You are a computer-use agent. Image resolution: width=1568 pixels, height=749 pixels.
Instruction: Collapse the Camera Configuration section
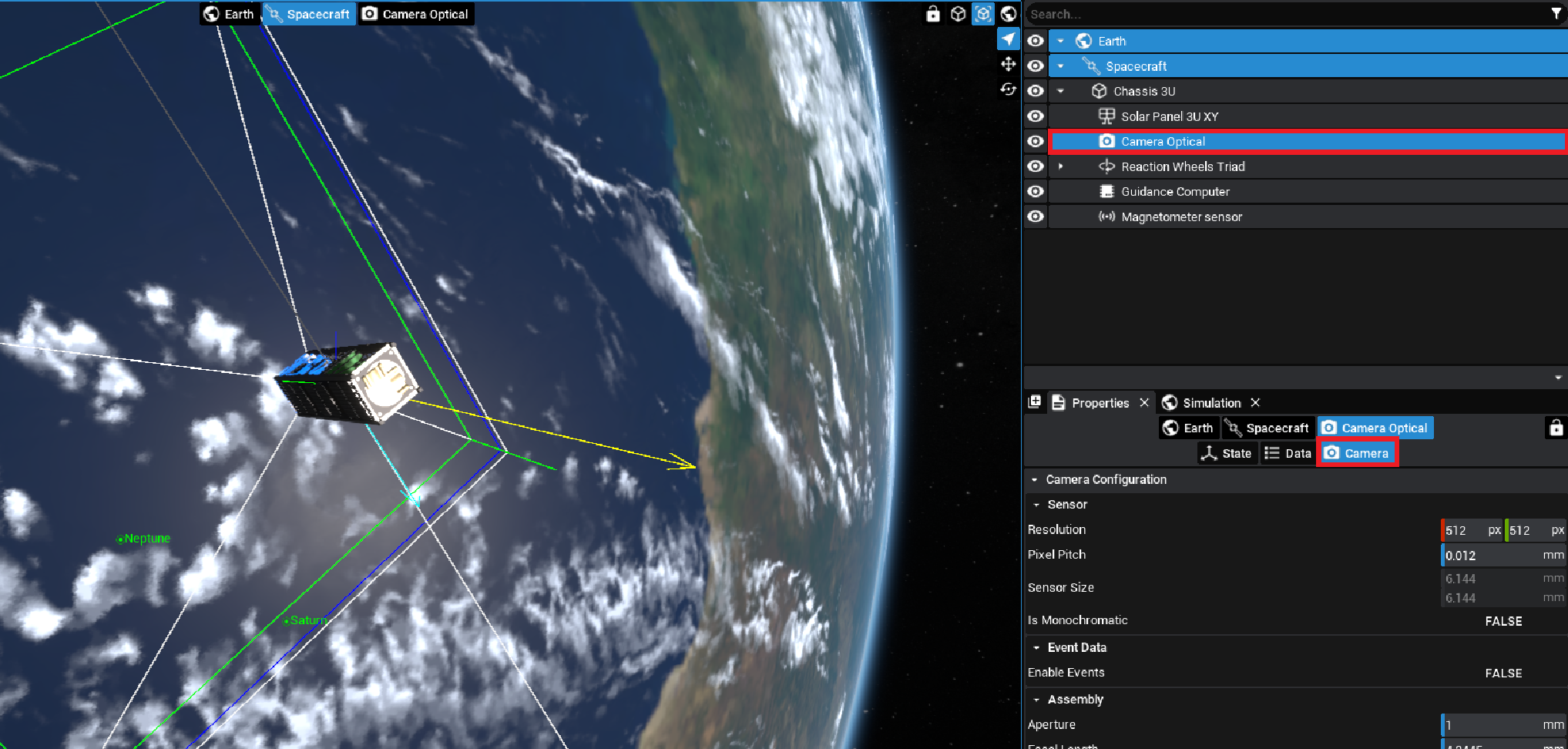point(1035,479)
